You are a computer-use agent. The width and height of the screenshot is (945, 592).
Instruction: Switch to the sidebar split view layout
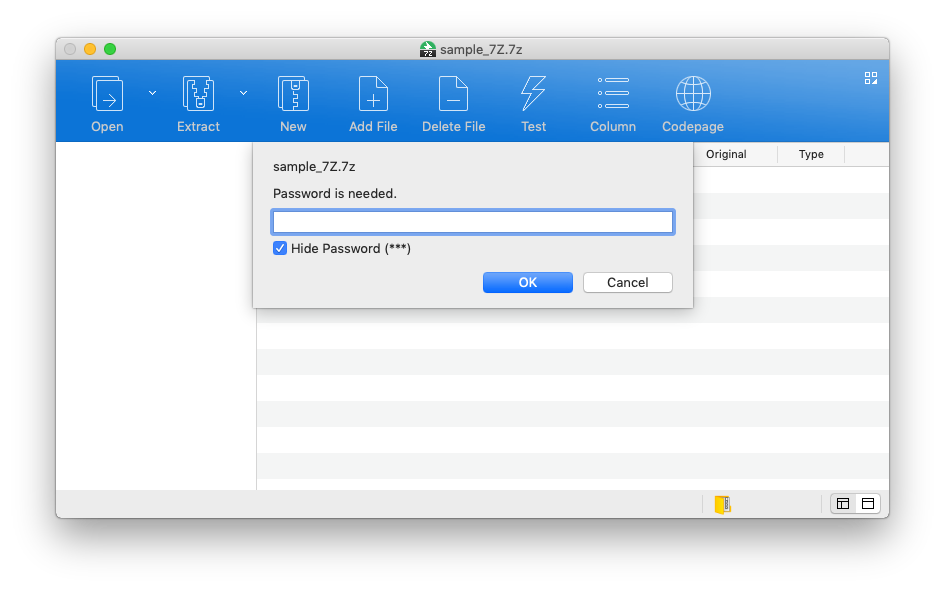(843, 504)
